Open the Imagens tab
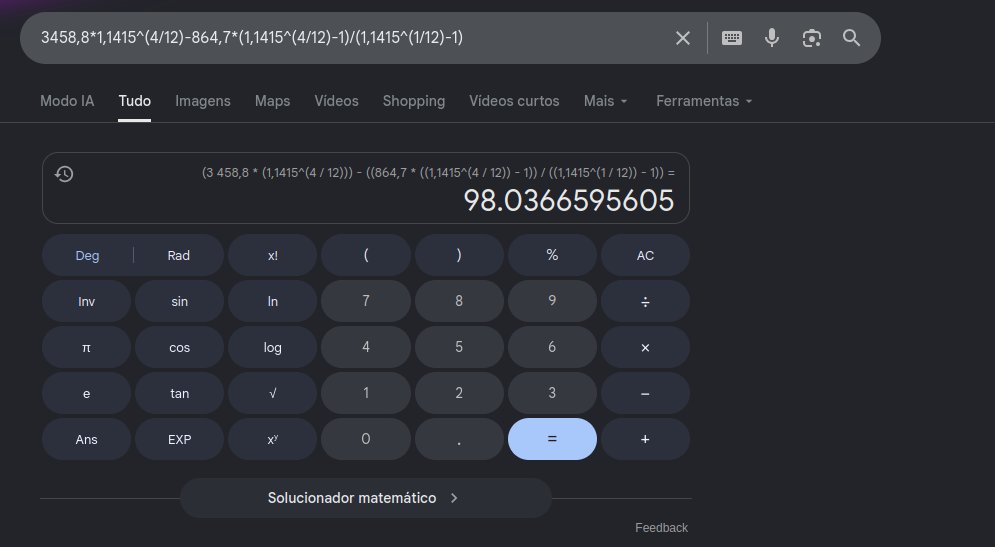This screenshot has height=547, width=995. (203, 101)
